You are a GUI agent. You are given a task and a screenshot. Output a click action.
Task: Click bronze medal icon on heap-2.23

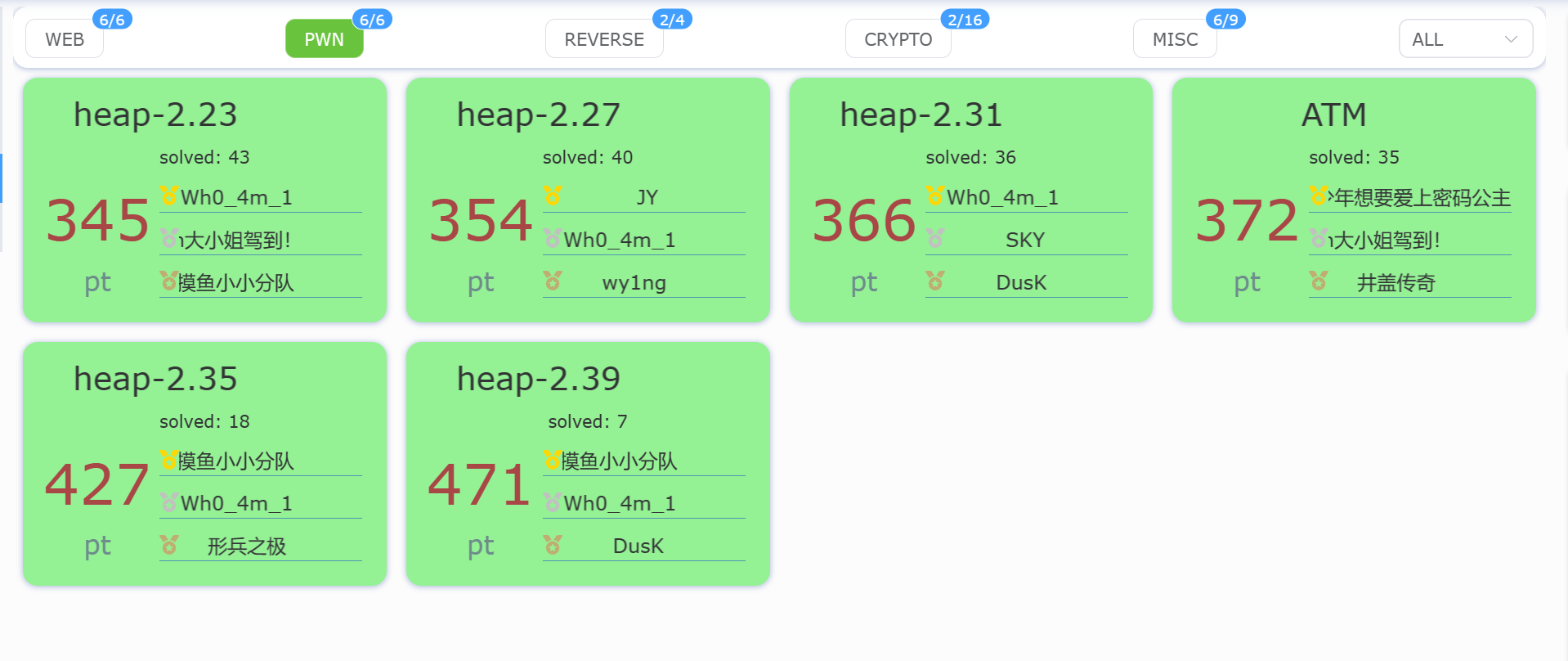tap(169, 281)
